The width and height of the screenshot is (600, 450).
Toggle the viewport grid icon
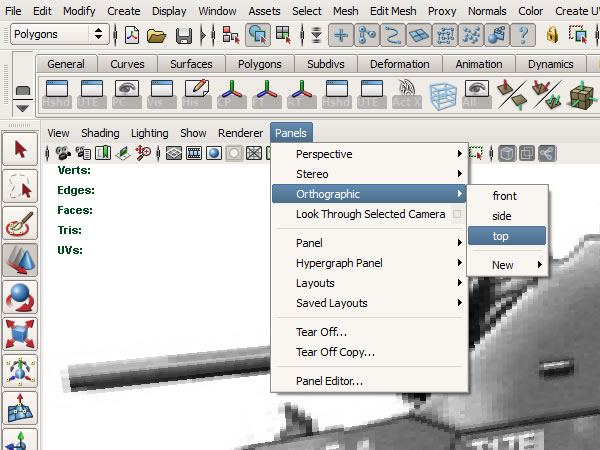point(174,153)
